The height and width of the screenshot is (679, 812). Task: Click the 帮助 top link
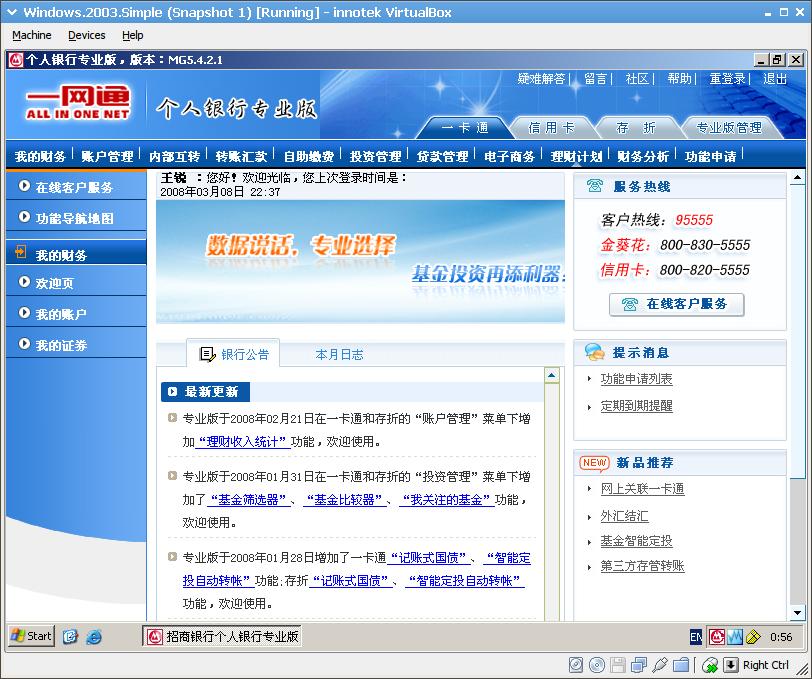[679, 79]
